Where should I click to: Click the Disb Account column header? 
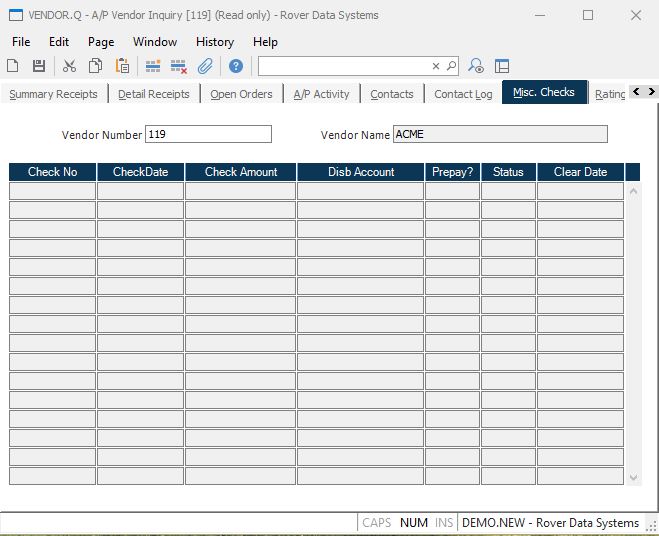[x=361, y=172]
